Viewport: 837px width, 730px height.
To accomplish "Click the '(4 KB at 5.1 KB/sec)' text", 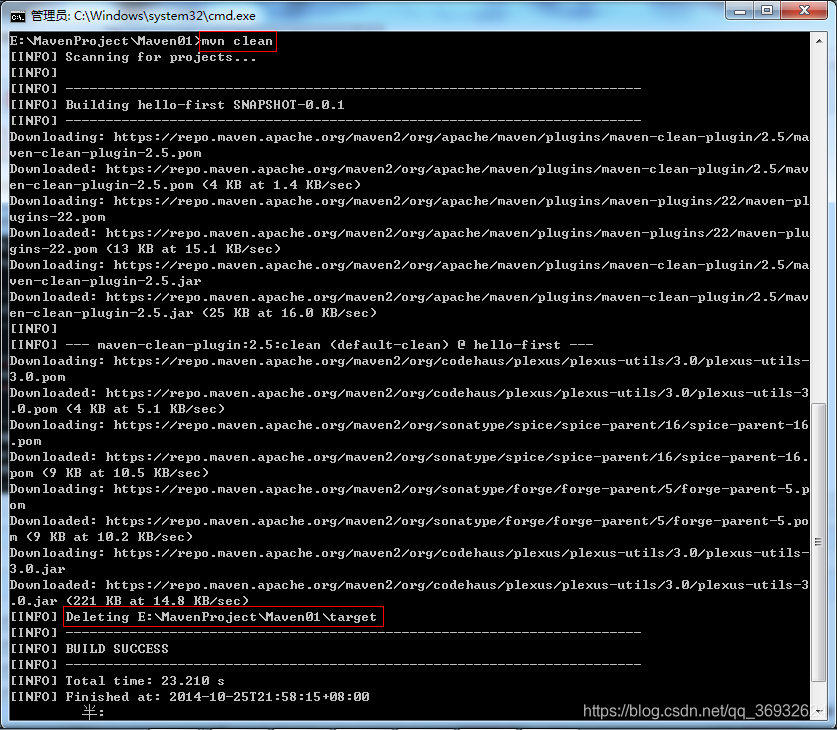I will (145, 409).
